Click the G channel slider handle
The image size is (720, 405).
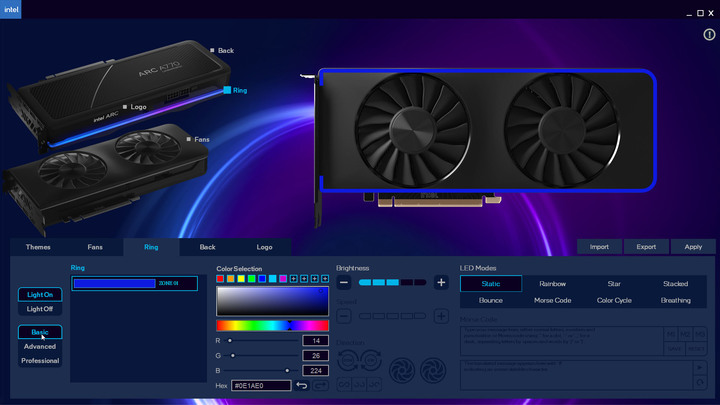(x=233, y=355)
